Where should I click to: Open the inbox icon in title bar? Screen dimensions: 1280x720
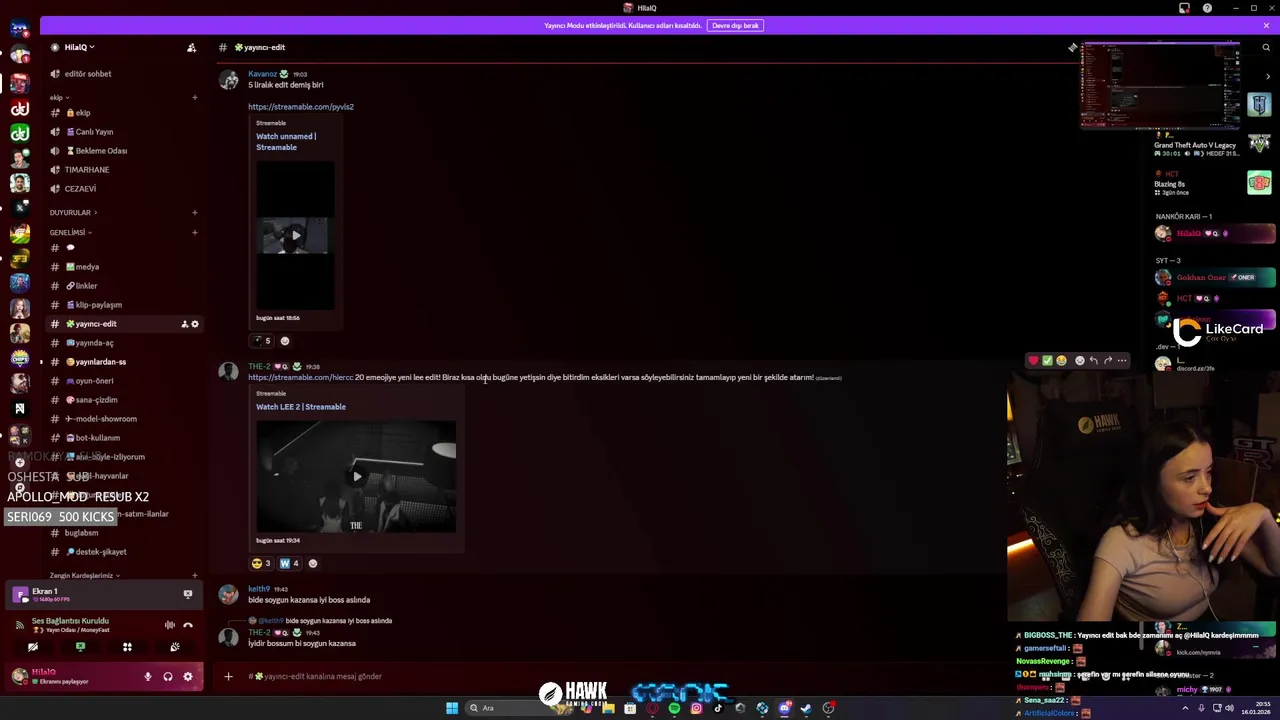pos(1184,8)
